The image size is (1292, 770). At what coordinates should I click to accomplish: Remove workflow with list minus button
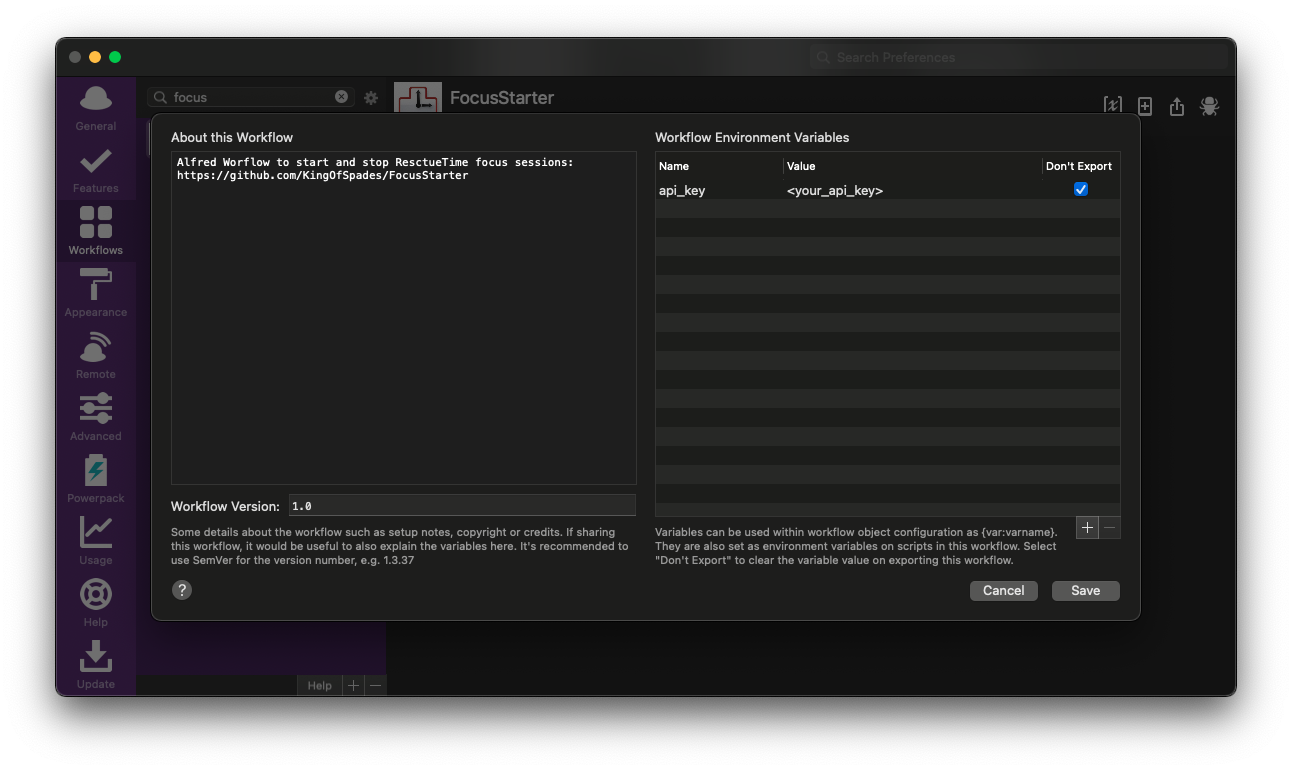[375, 685]
